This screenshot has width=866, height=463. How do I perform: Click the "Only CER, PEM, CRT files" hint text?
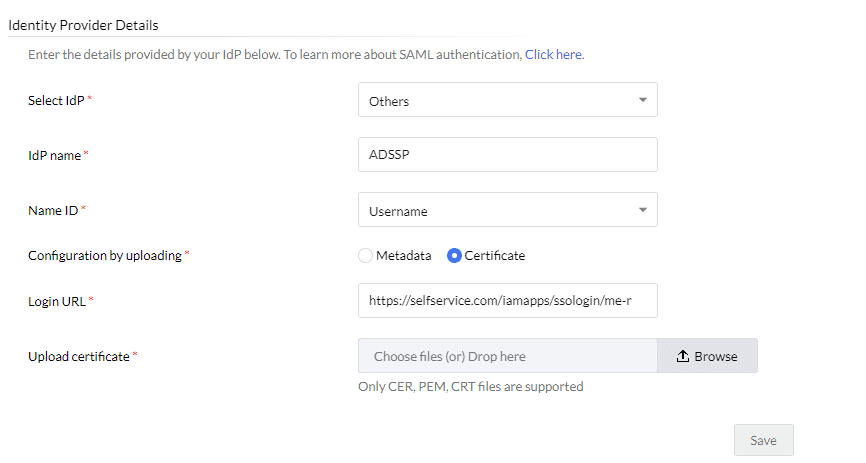[x=470, y=386]
